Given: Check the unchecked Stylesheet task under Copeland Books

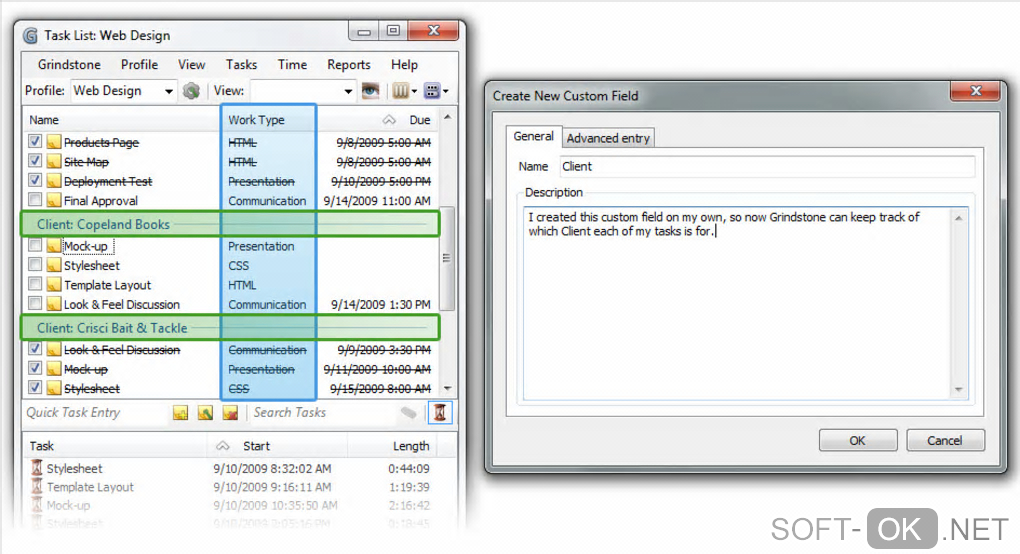Looking at the screenshot, I should click(x=35, y=264).
